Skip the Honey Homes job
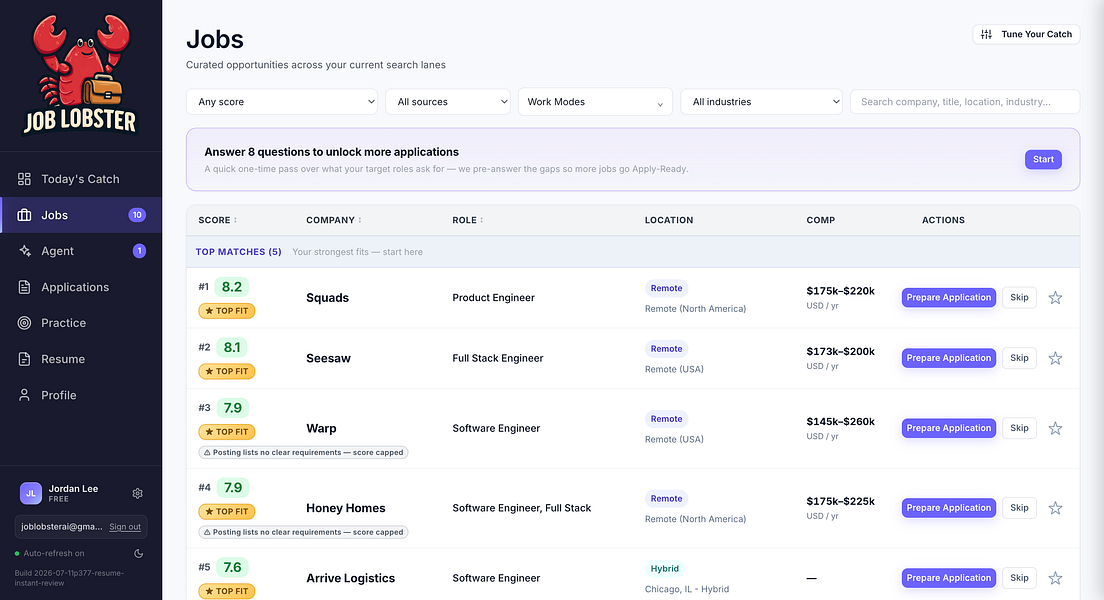 point(1019,507)
